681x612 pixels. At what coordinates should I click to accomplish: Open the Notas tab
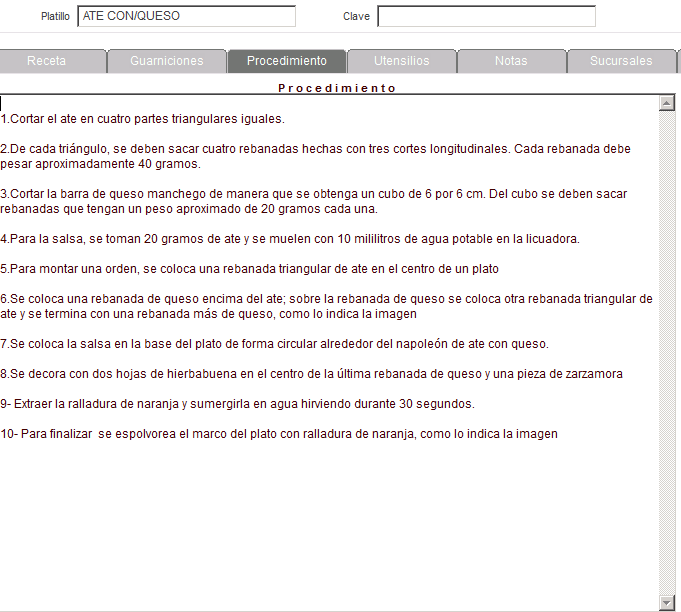coord(511,61)
